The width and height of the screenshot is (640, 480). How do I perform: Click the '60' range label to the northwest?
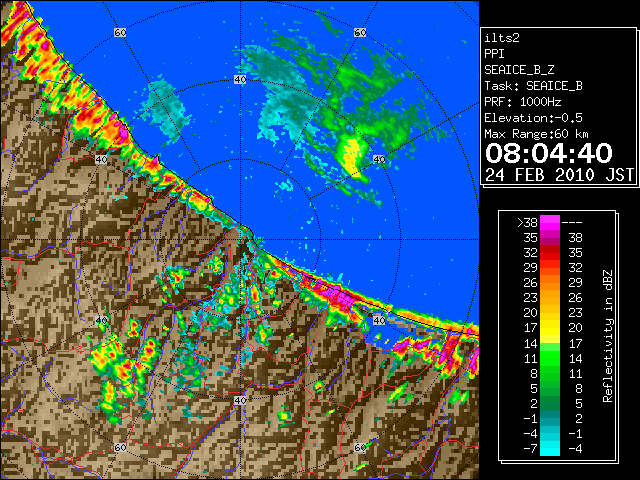coord(120,32)
